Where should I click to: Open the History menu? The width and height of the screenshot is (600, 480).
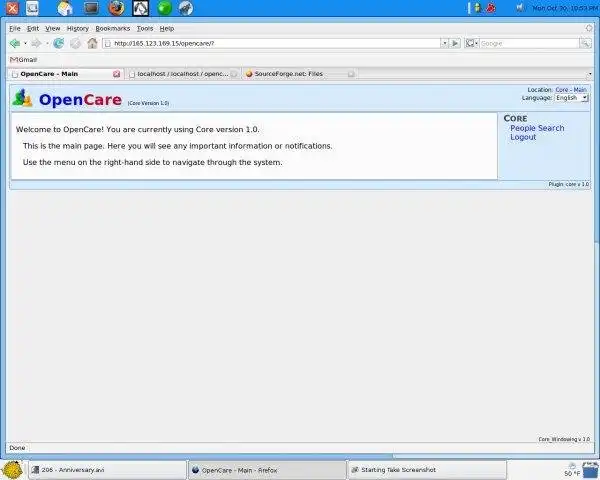point(77,28)
